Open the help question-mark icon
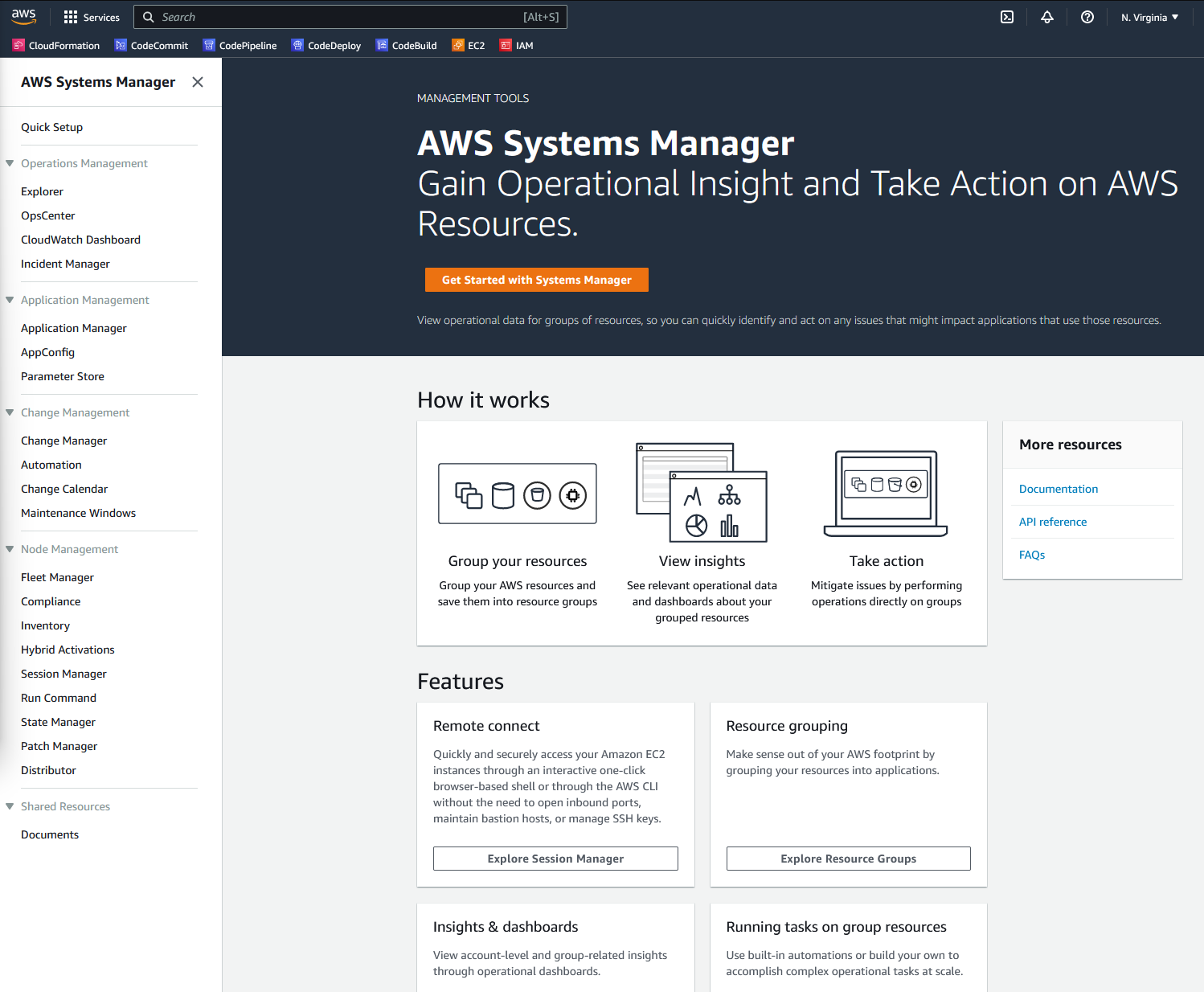This screenshot has height=992, width=1204. [x=1087, y=17]
